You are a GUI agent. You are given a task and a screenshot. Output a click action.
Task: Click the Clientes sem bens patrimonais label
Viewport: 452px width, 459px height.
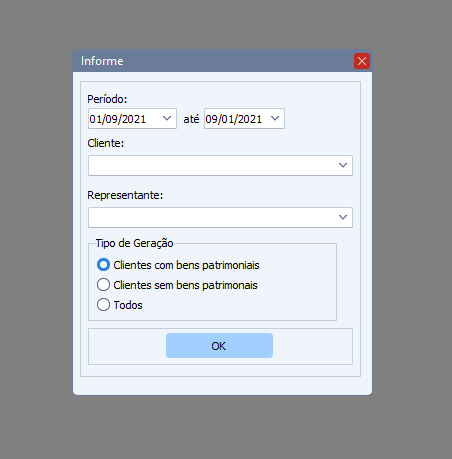tap(185, 285)
